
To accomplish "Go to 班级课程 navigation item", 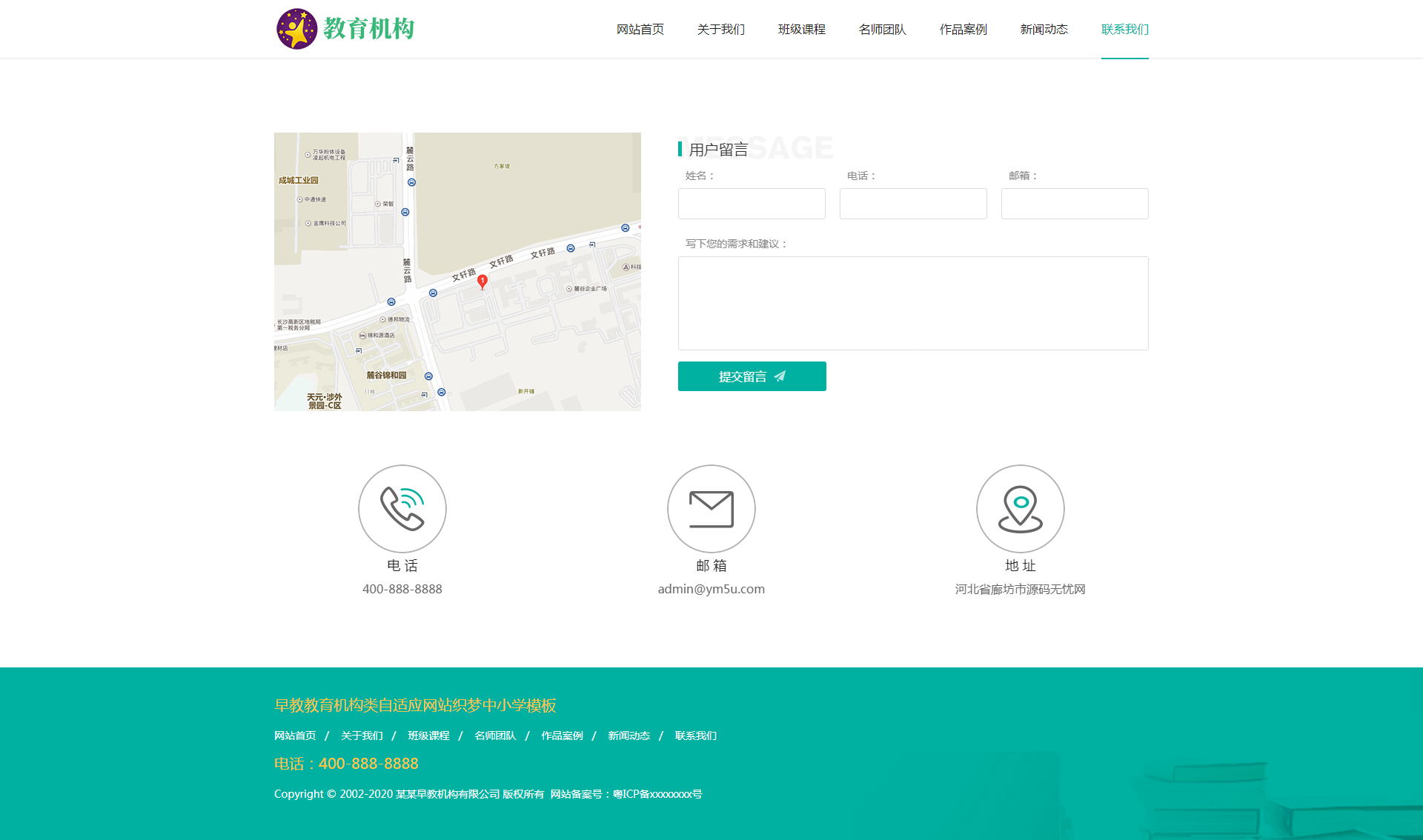I will [802, 30].
